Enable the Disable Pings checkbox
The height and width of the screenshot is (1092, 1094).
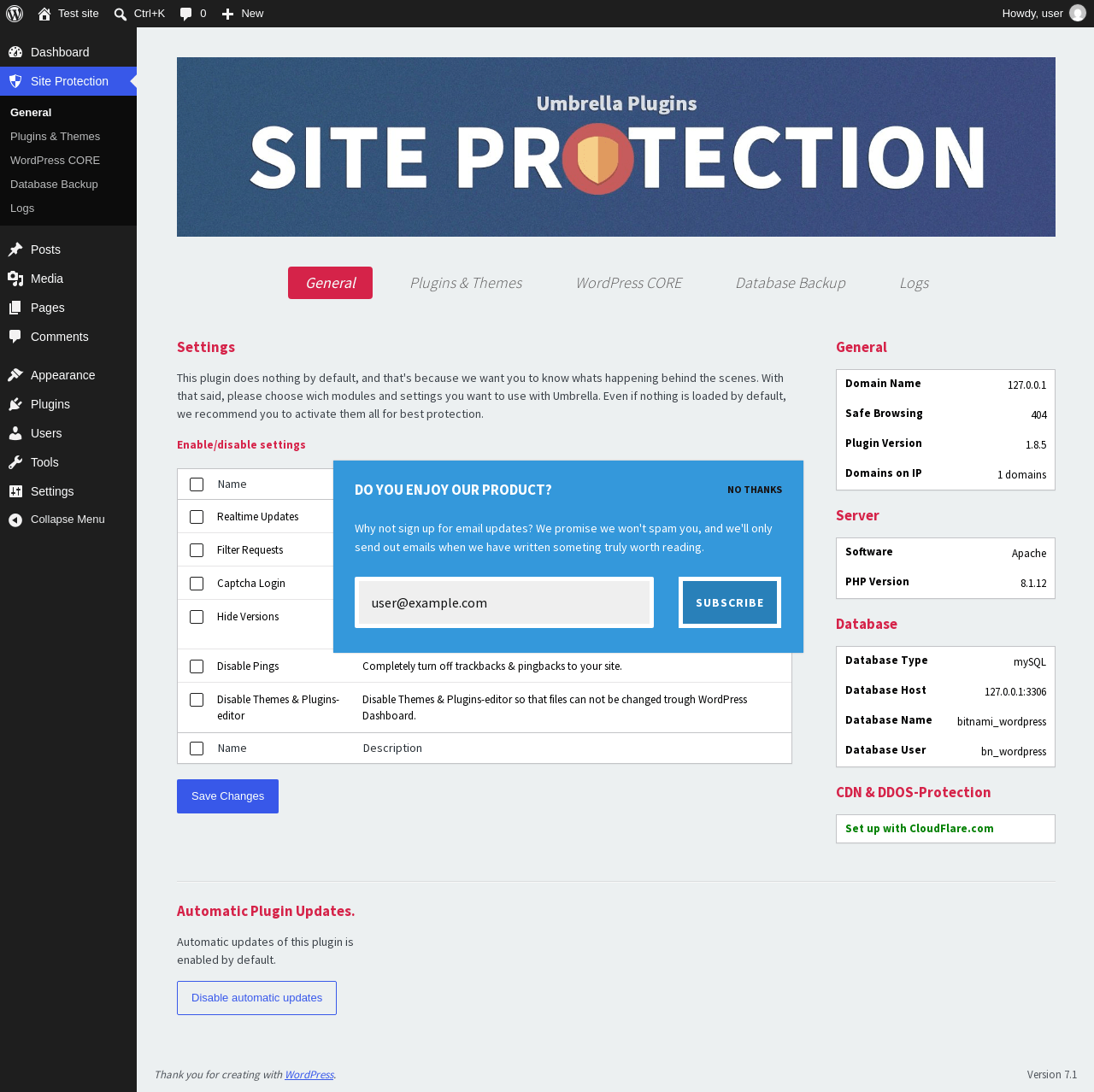pos(197,666)
